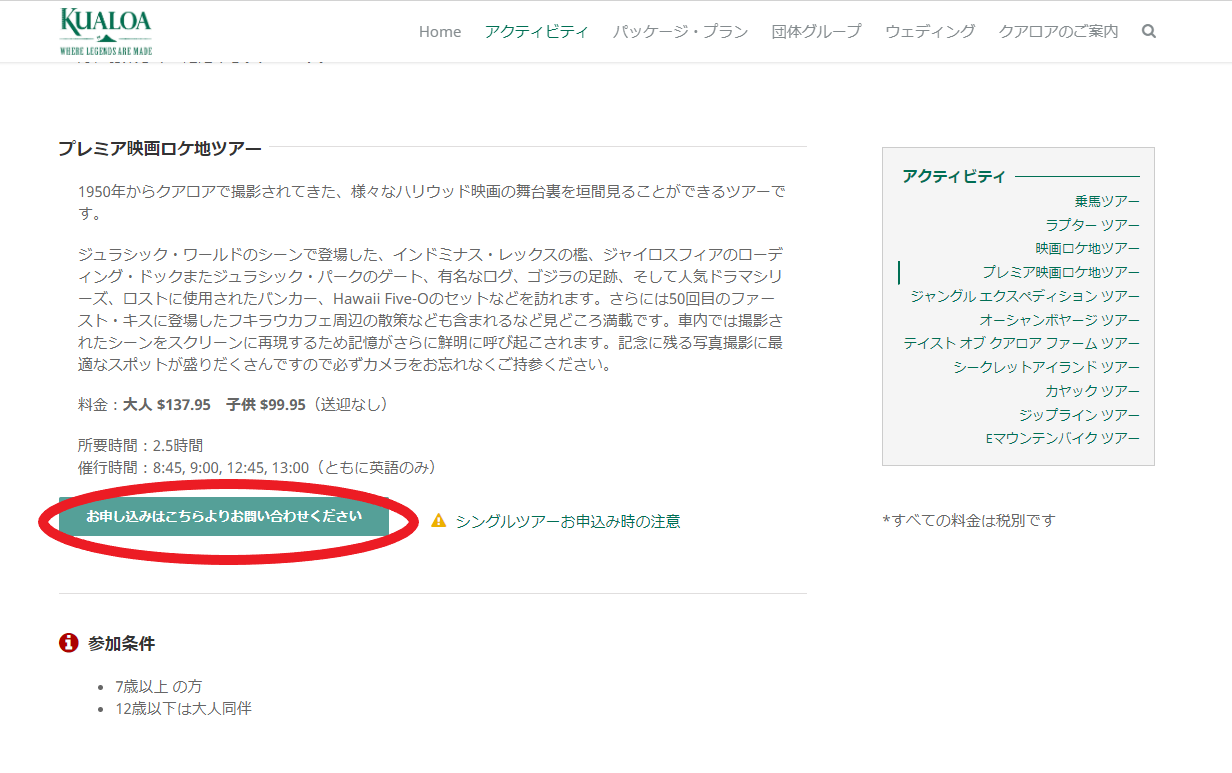This screenshot has width=1232, height=773.
Task: Click the 大人 $137.95 price text
Action: coord(167,405)
